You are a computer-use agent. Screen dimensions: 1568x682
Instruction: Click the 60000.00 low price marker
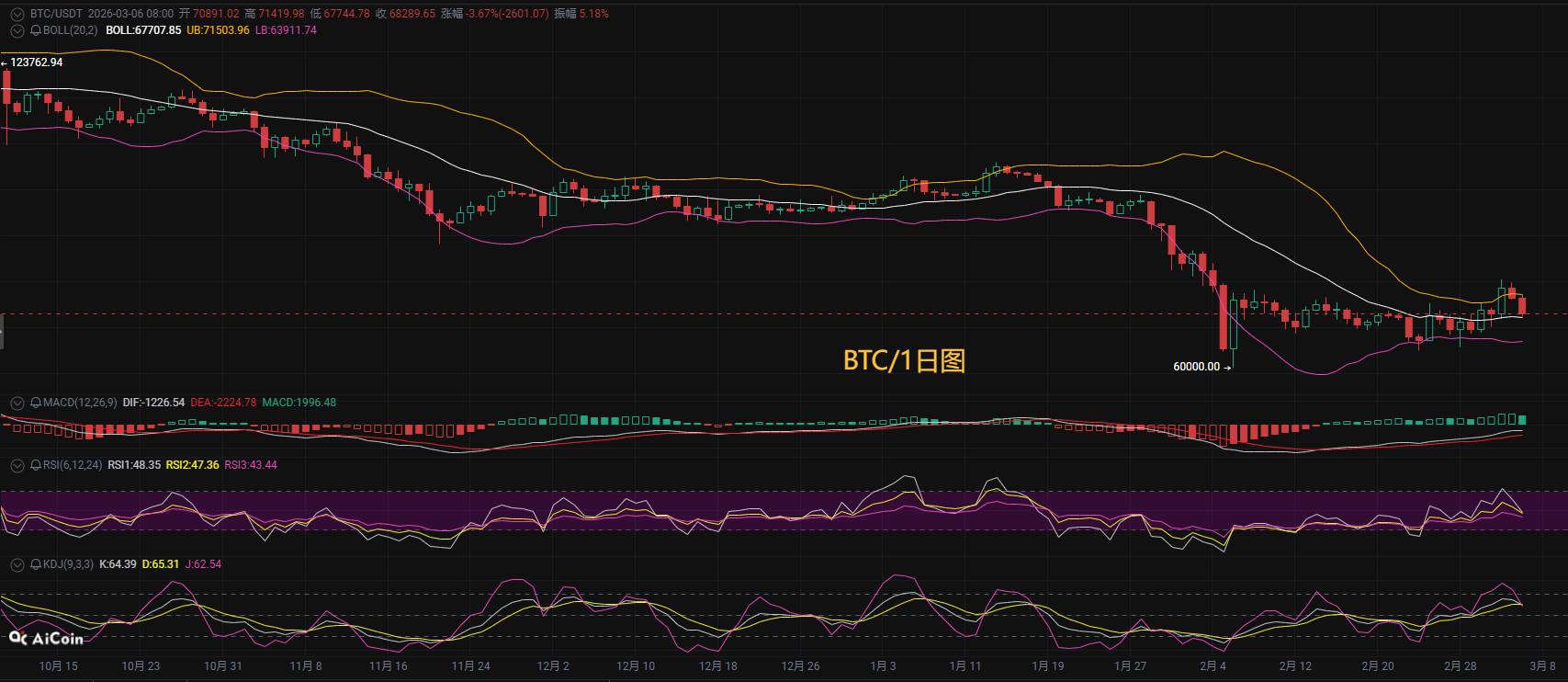coord(1196,367)
